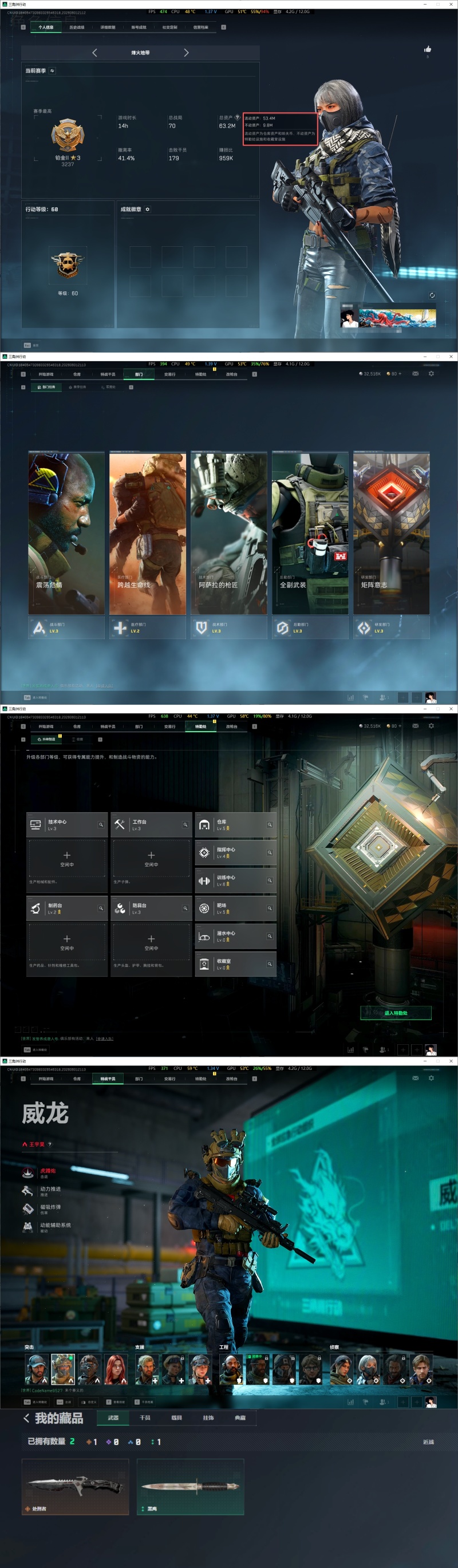Image resolution: width=458 pixels, height=1568 pixels.
Task: Open the 震荡危情 department card
Action: [66, 533]
